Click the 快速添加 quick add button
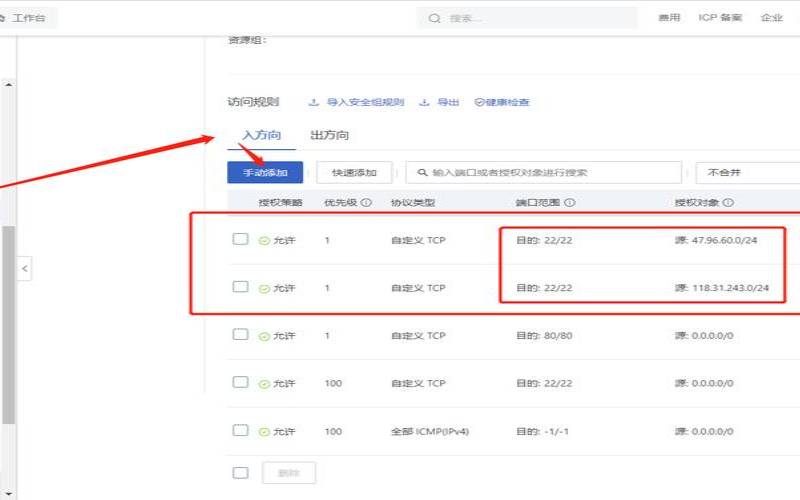This screenshot has height=500, width=800. coord(354,172)
